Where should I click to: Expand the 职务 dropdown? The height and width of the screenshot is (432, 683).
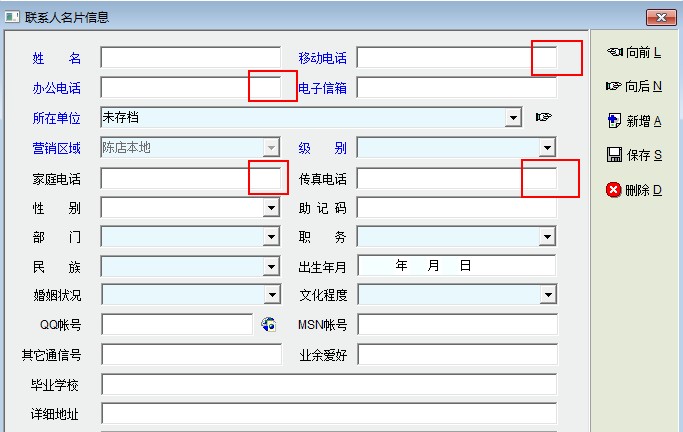coord(546,237)
